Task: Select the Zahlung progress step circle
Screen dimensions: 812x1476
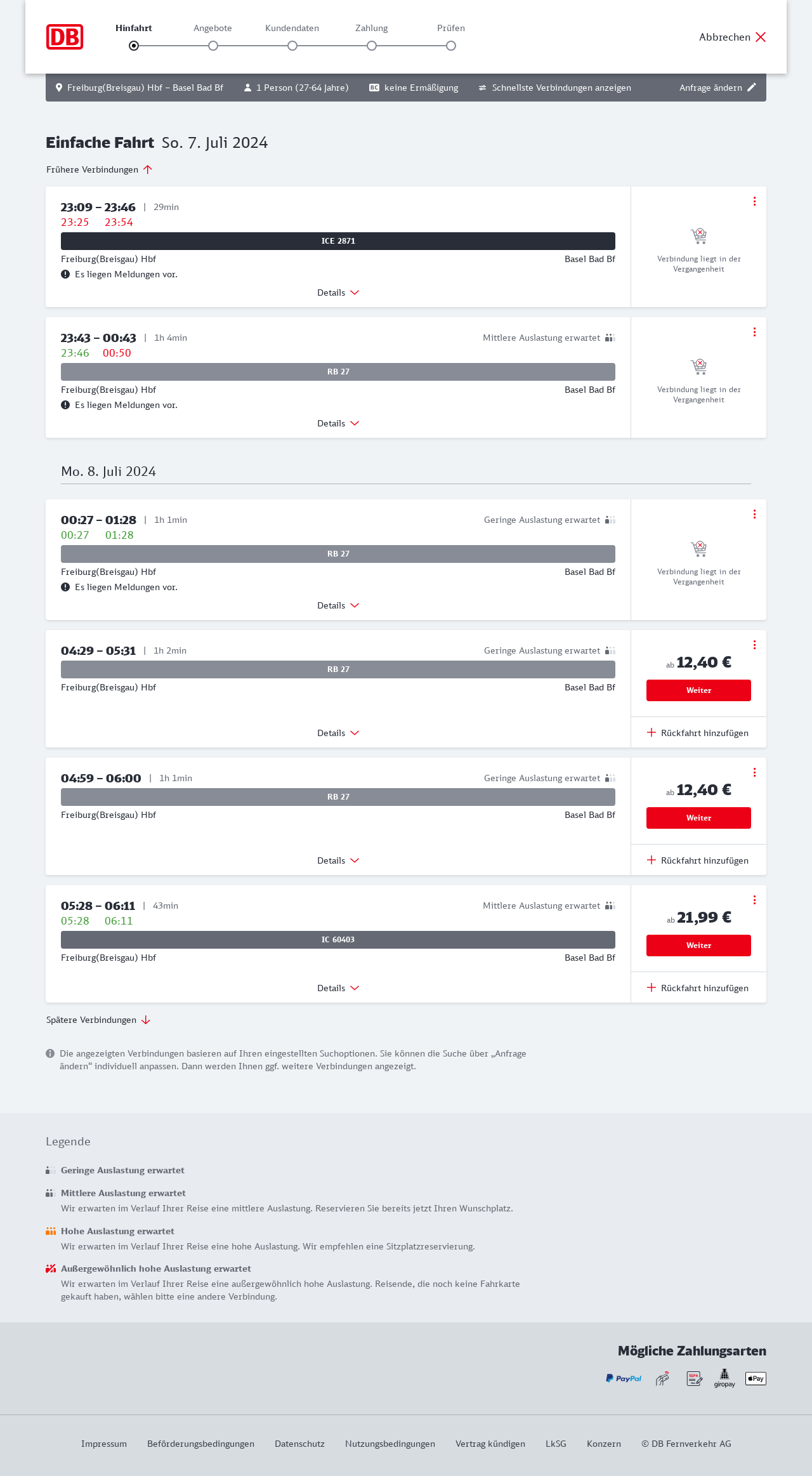Action: 372,46
